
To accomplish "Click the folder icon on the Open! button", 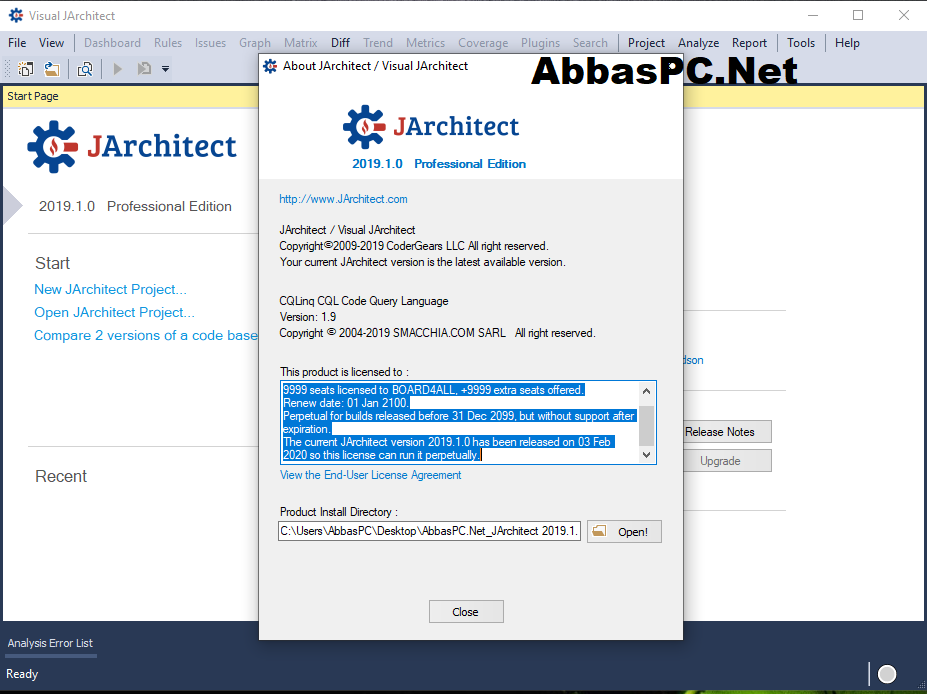I will tap(599, 531).
